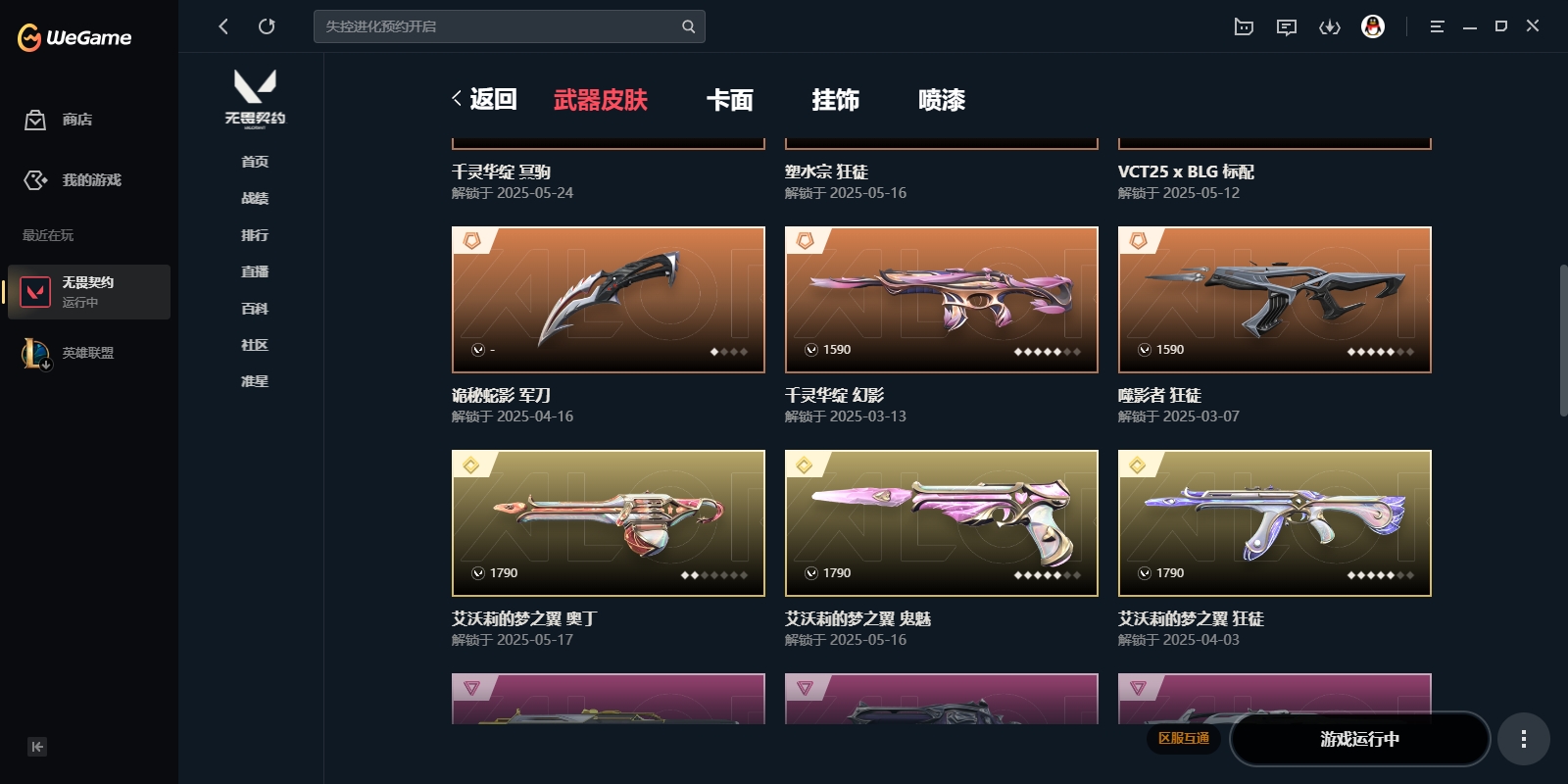
Task: Click the search magnifier icon
Action: click(688, 26)
